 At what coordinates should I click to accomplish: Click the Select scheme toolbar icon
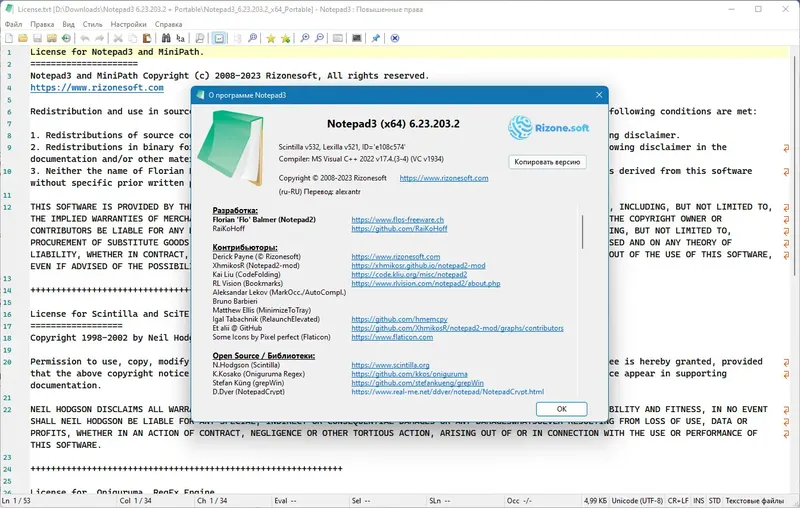click(x=338, y=38)
